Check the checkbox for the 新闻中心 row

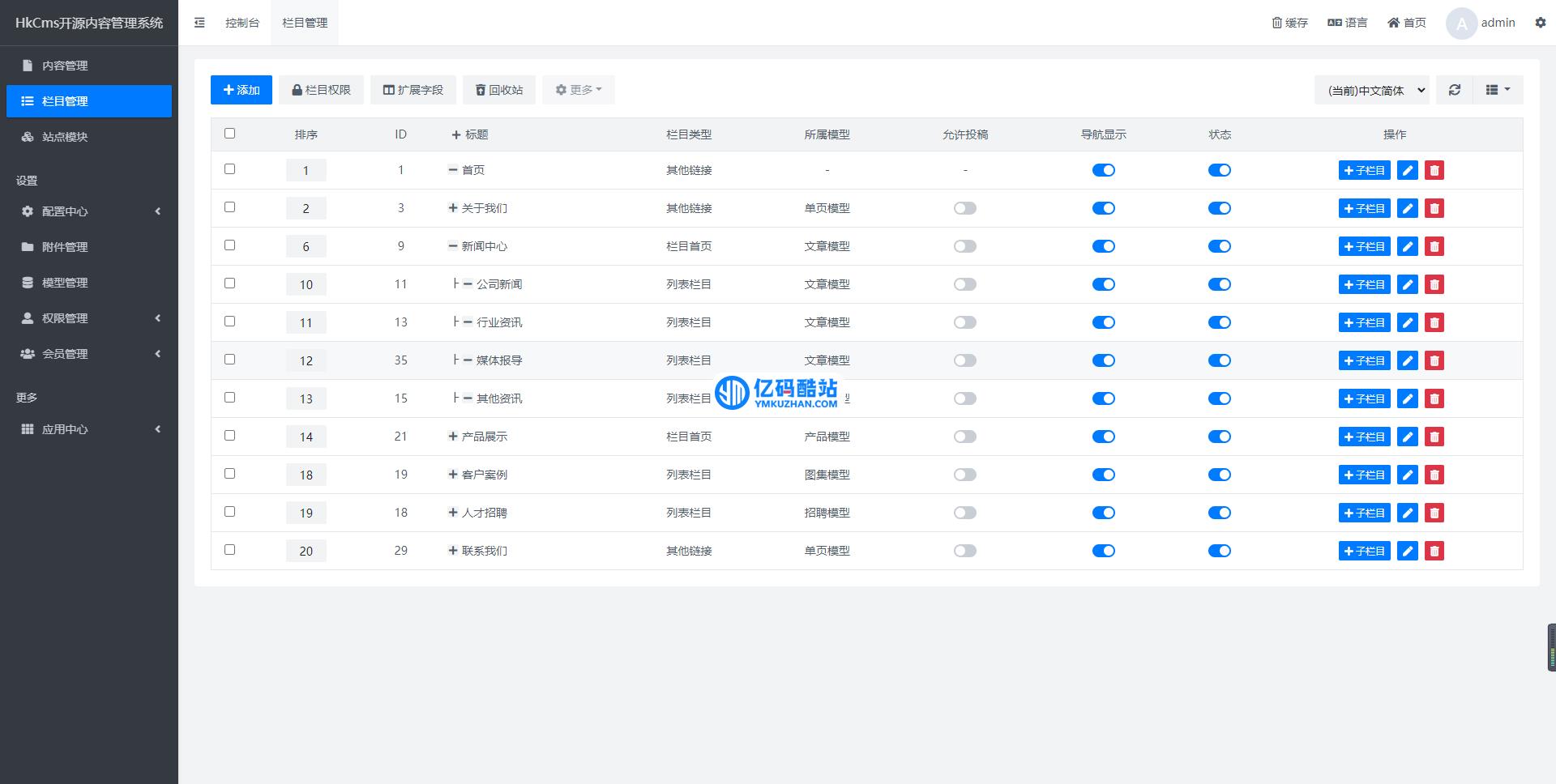pyautogui.click(x=229, y=245)
